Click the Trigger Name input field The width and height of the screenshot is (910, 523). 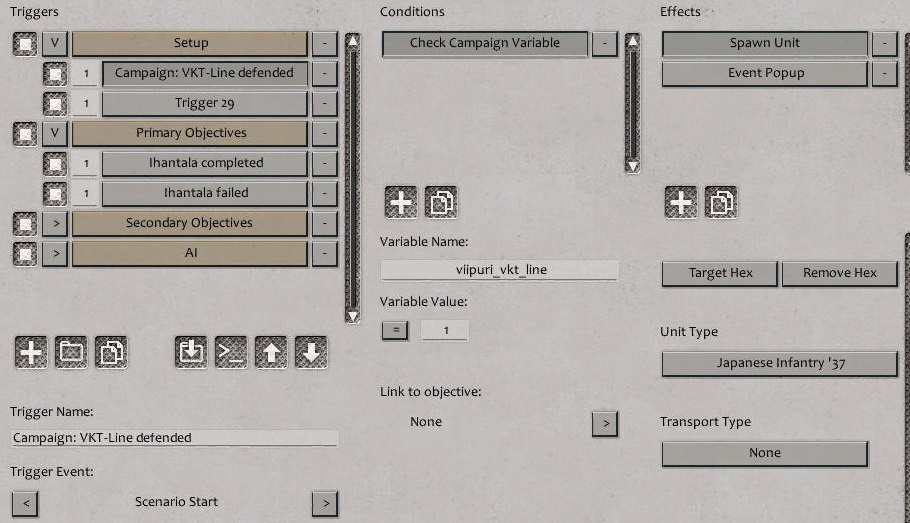(x=175, y=438)
